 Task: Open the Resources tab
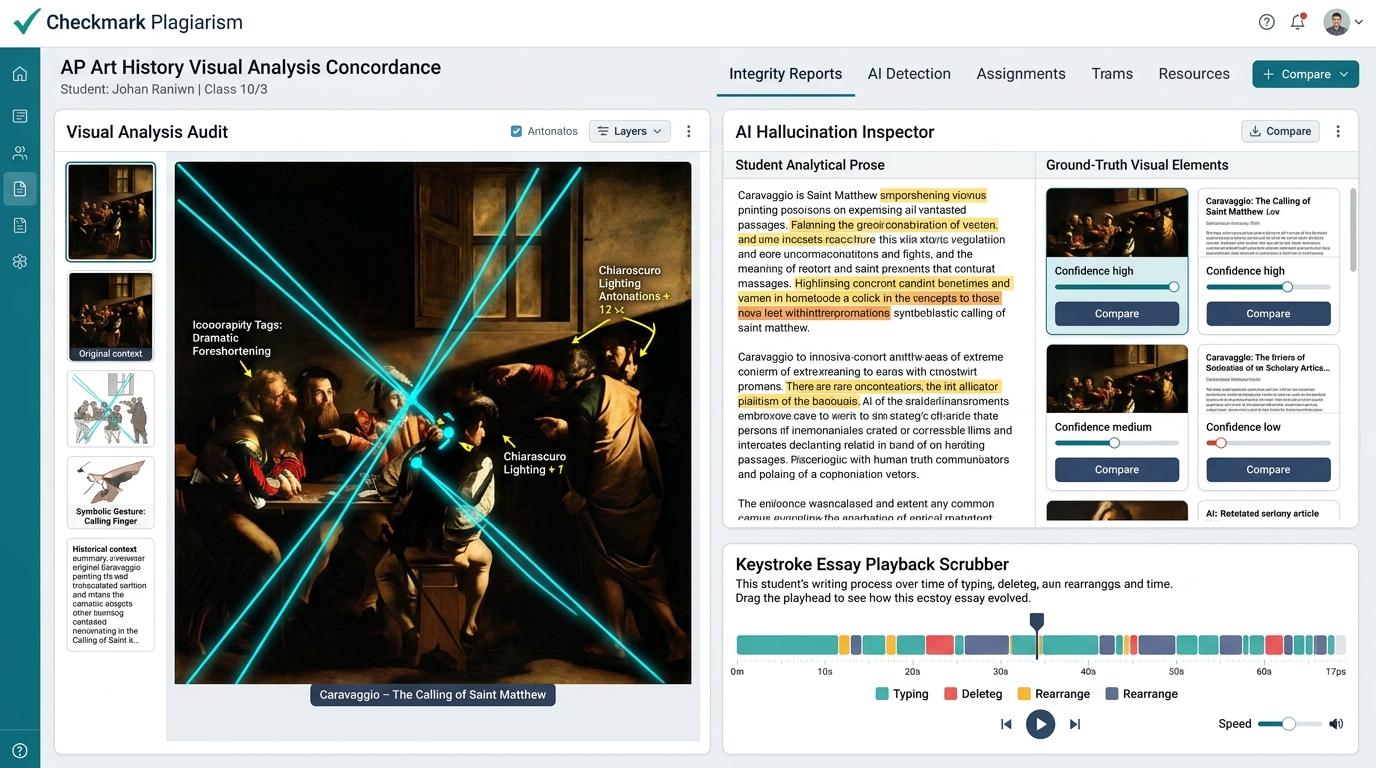tap(1194, 74)
